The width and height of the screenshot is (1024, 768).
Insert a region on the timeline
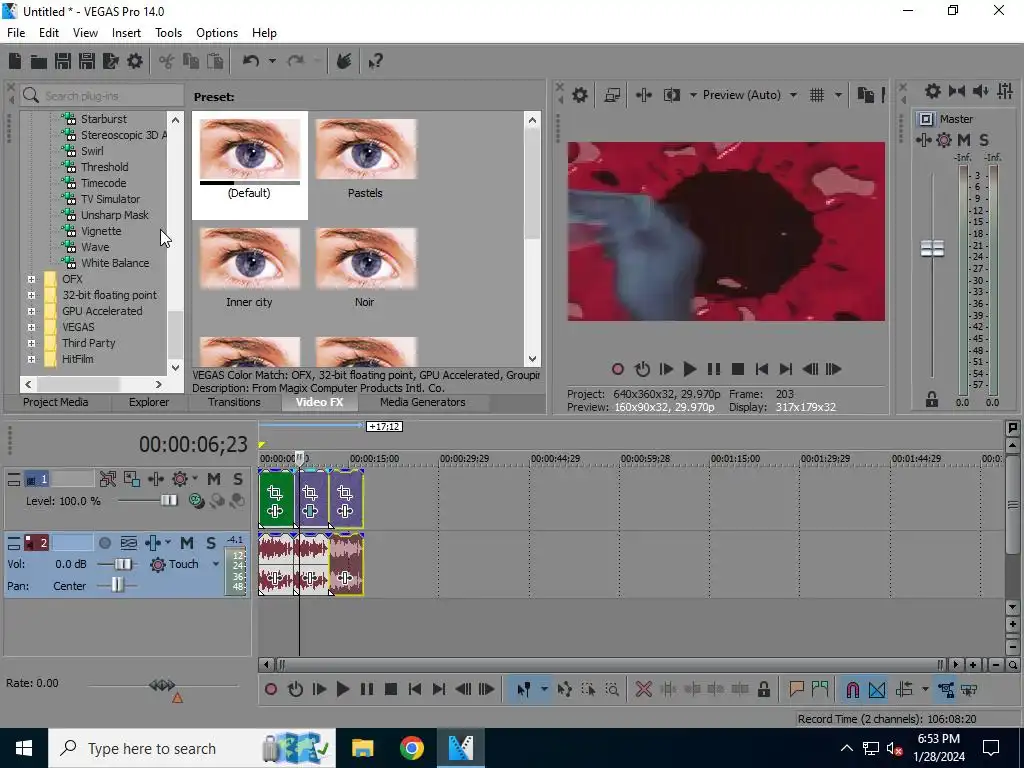click(820, 690)
